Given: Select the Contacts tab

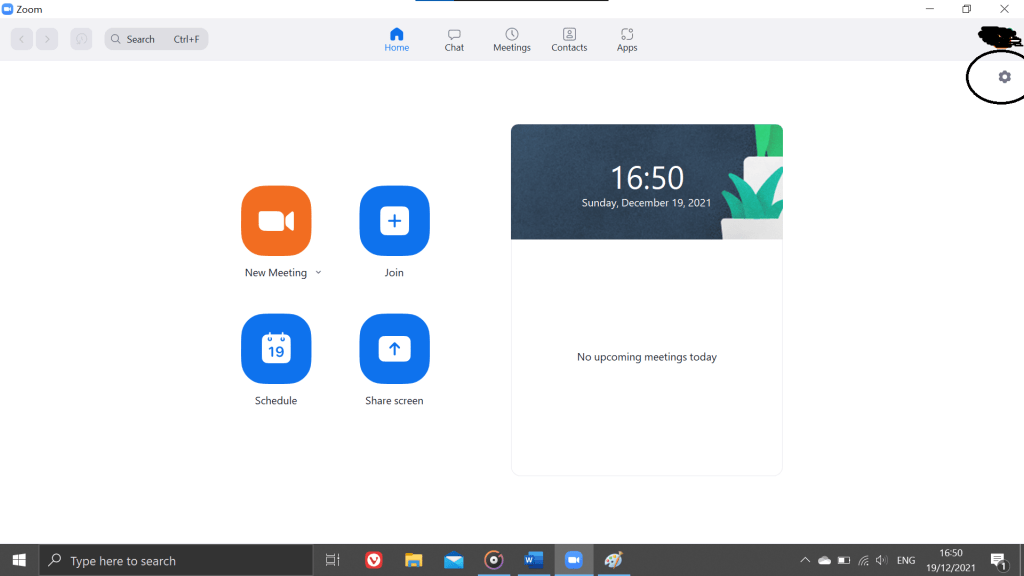Looking at the screenshot, I should [569, 40].
